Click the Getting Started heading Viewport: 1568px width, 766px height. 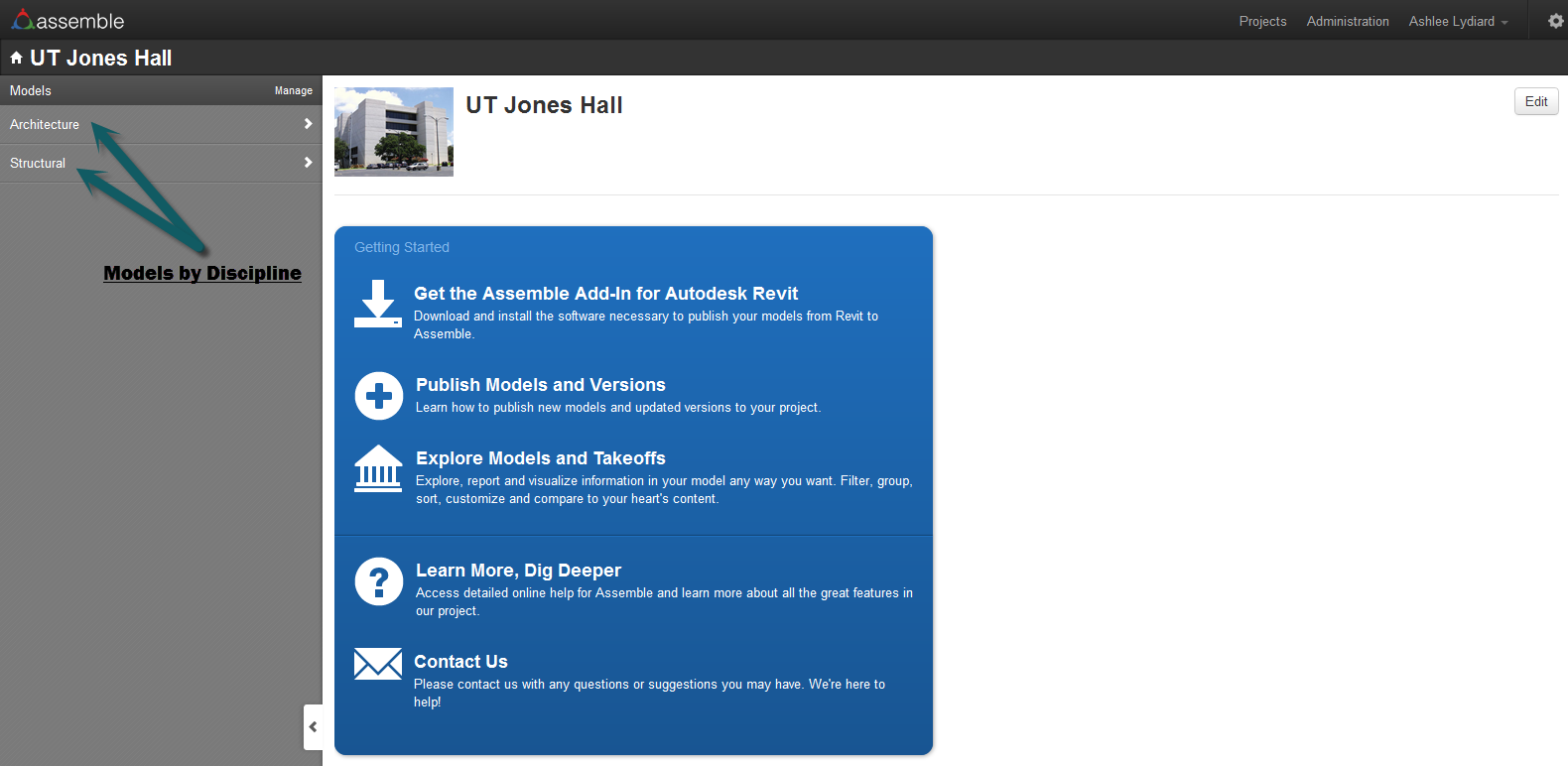pyautogui.click(x=402, y=247)
